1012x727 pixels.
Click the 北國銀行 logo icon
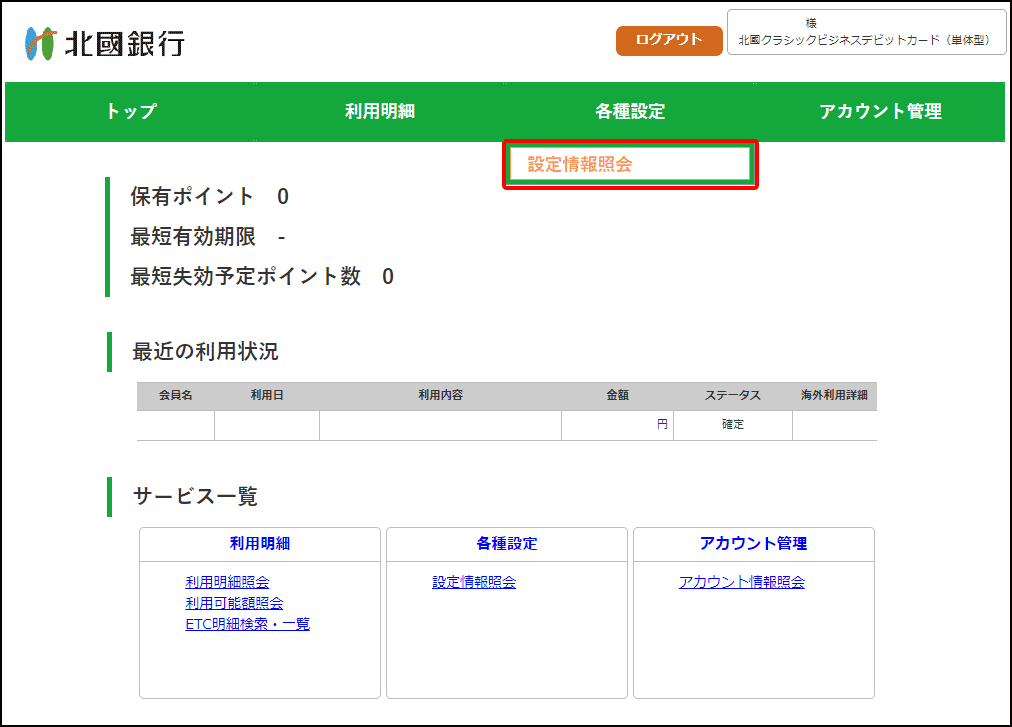tap(40, 43)
